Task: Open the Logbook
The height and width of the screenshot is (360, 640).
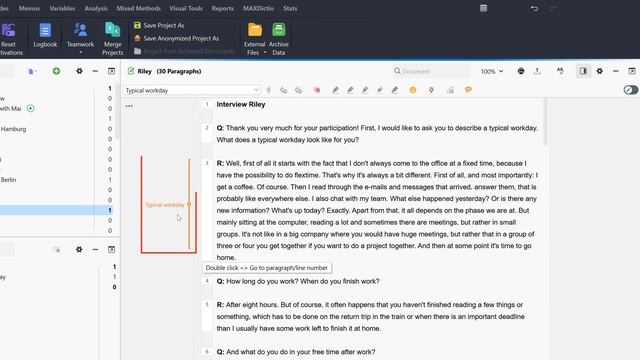Action: [x=45, y=36]
